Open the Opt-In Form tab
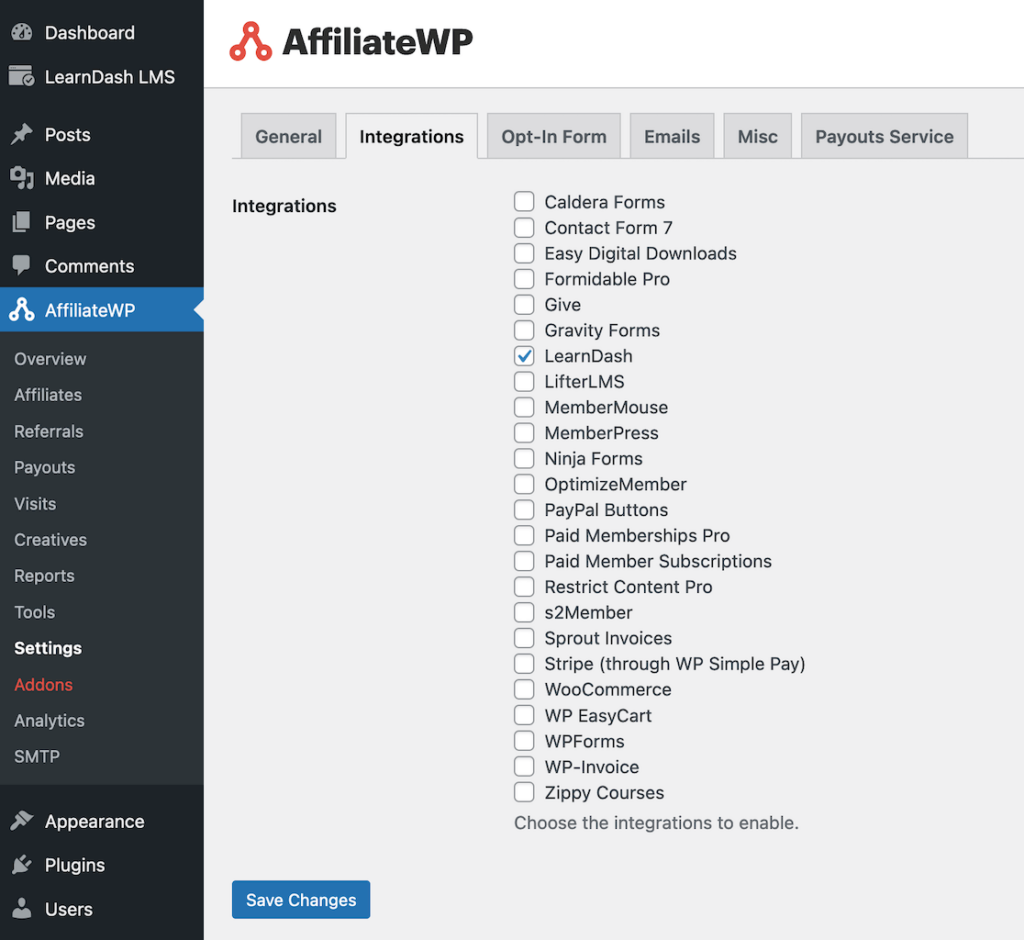1024x940 pixels. (554, 136)
